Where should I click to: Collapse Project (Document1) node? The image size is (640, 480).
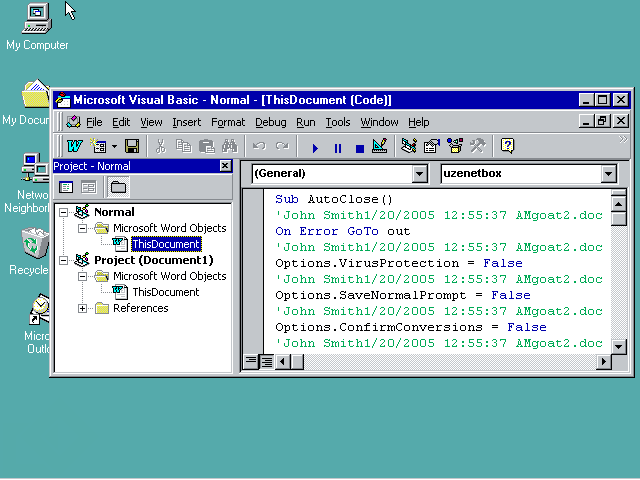point(63,260)
